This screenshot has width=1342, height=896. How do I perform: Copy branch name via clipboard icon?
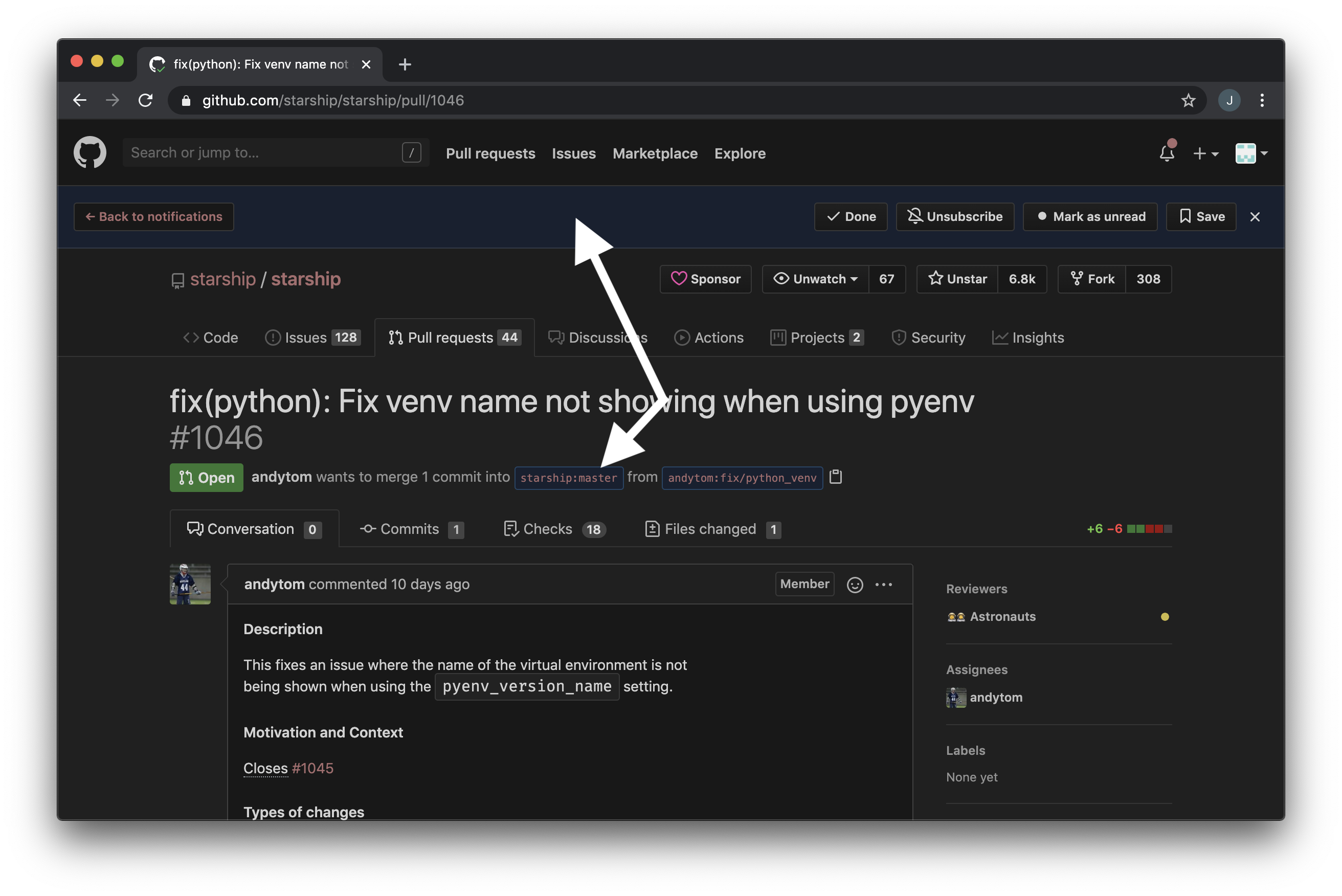click(x=836, y=477)
